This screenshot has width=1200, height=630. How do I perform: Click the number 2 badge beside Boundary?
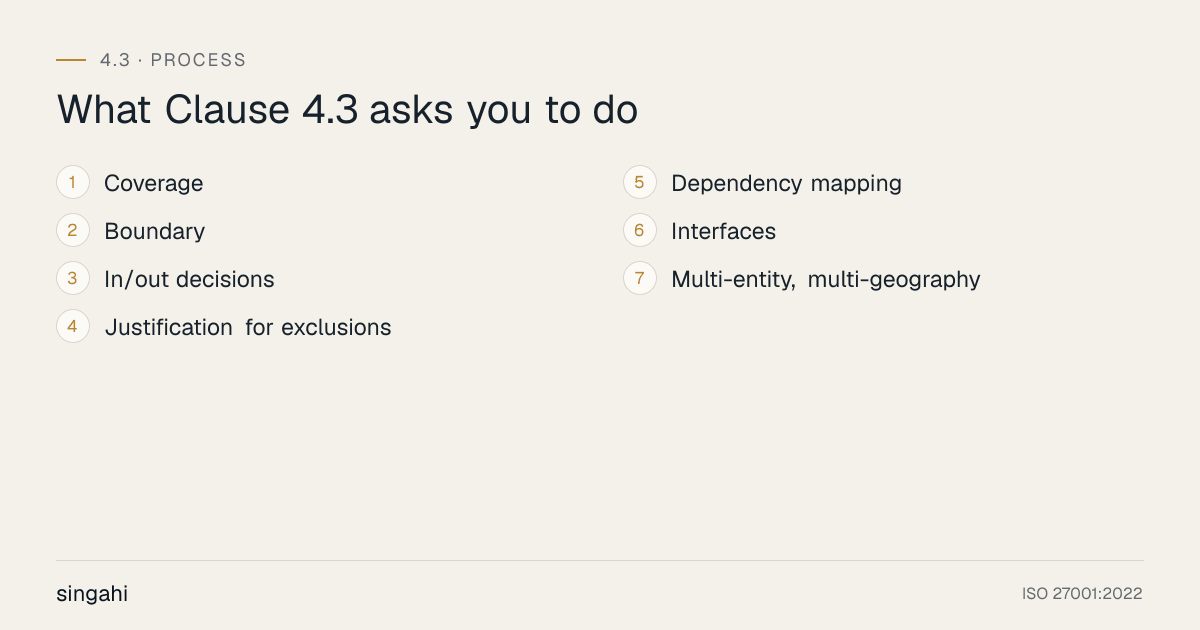tap(73, 231)
